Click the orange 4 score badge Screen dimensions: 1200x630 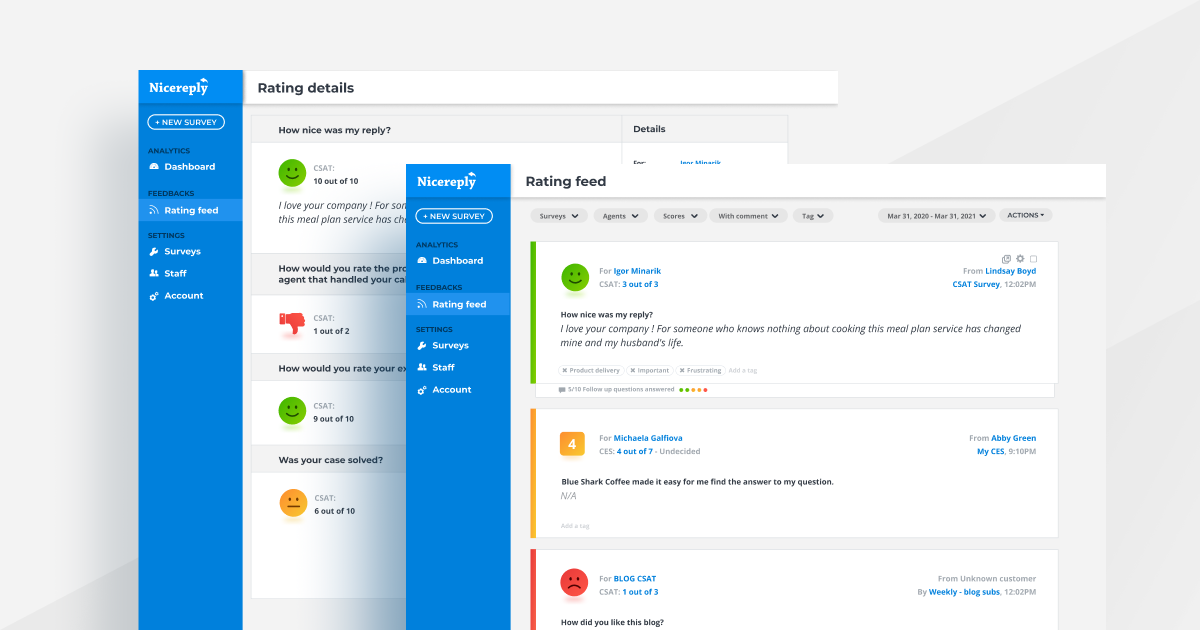click(x=572, y=444)
